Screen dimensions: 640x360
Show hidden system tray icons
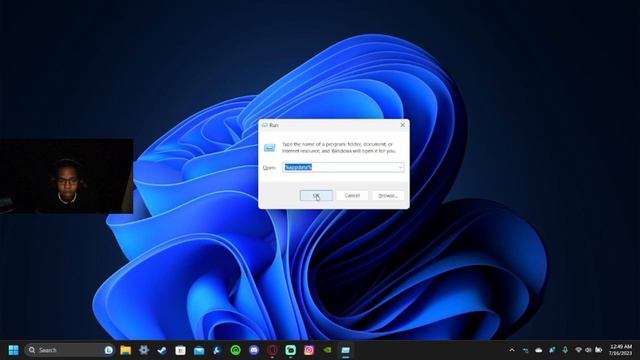click(x=512, y=350)
